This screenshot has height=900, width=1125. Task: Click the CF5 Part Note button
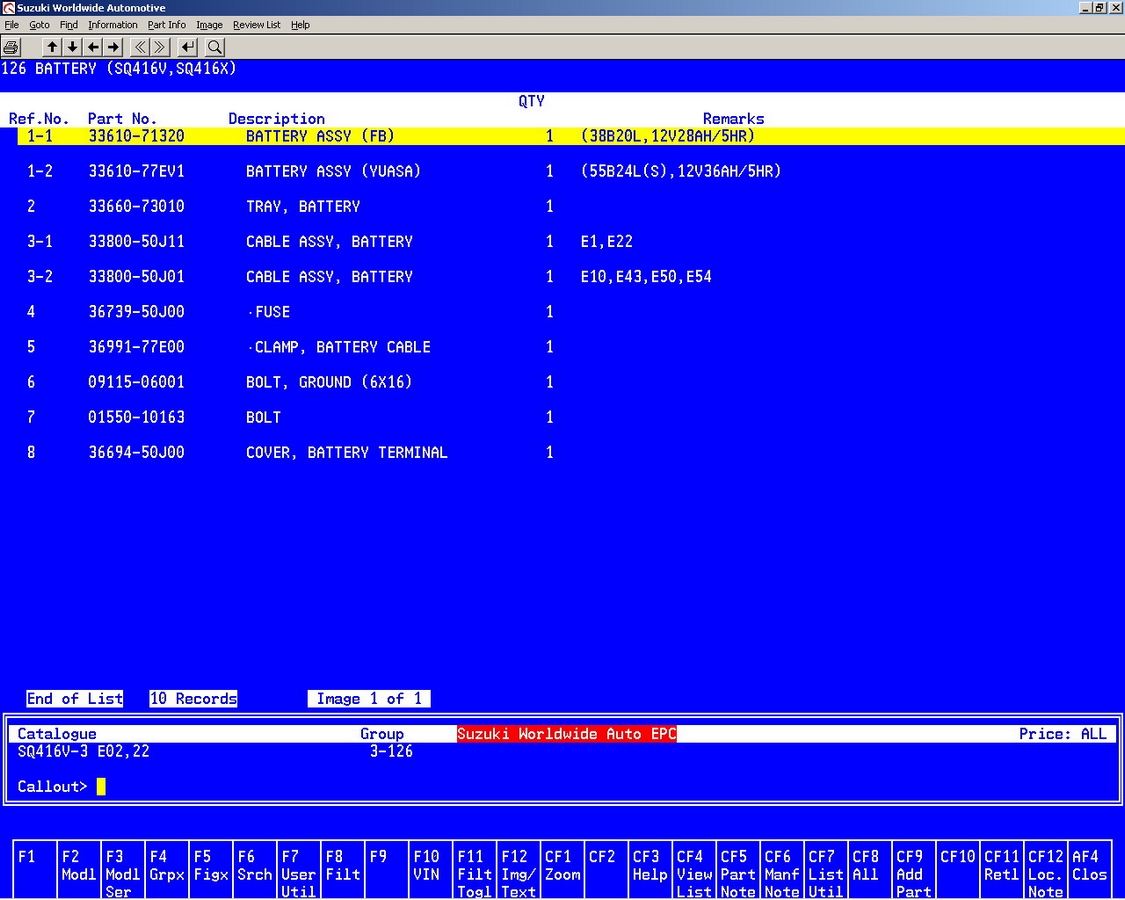pyautogui.click(x=738, y=869)
